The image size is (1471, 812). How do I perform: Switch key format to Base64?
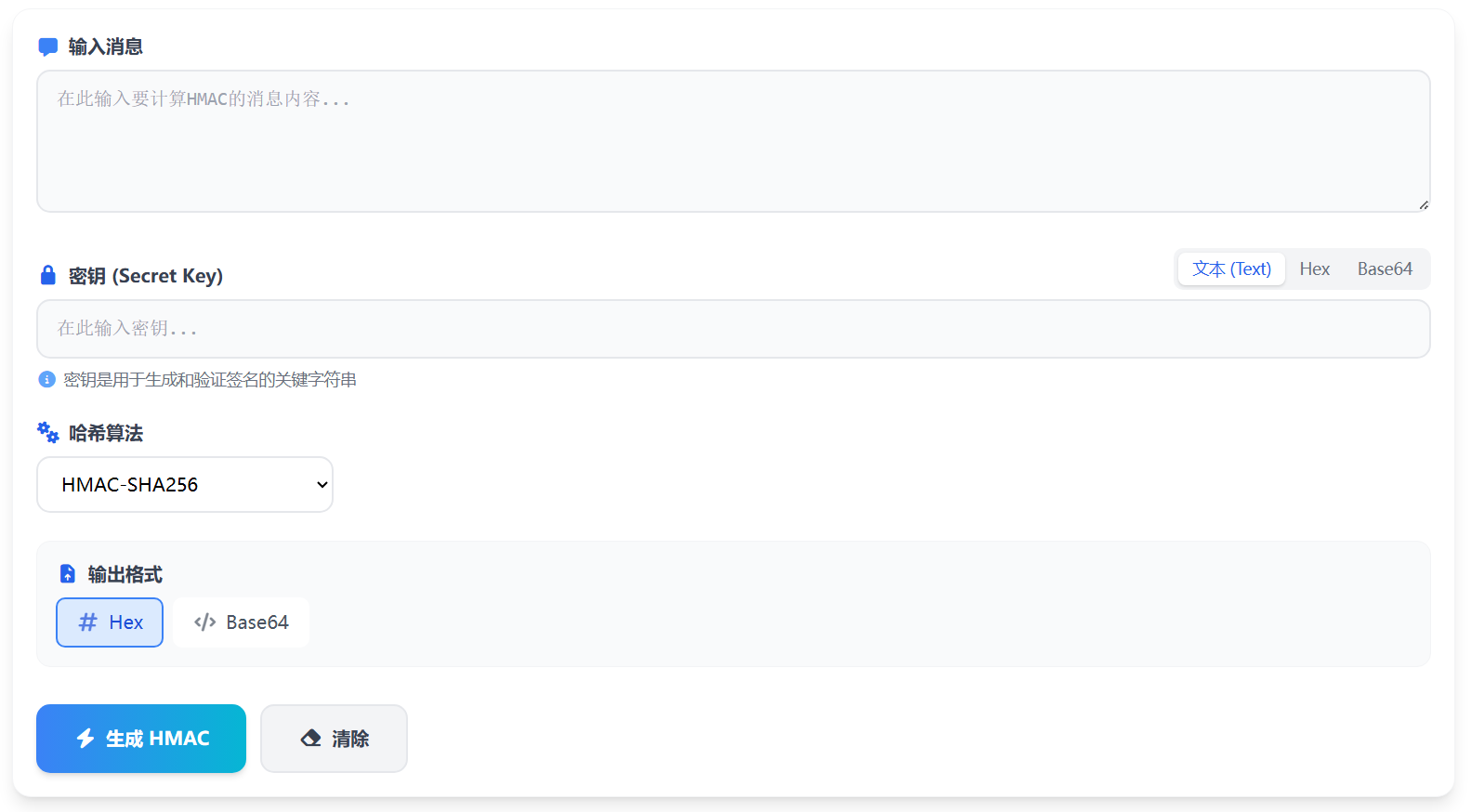(1385, 269)
